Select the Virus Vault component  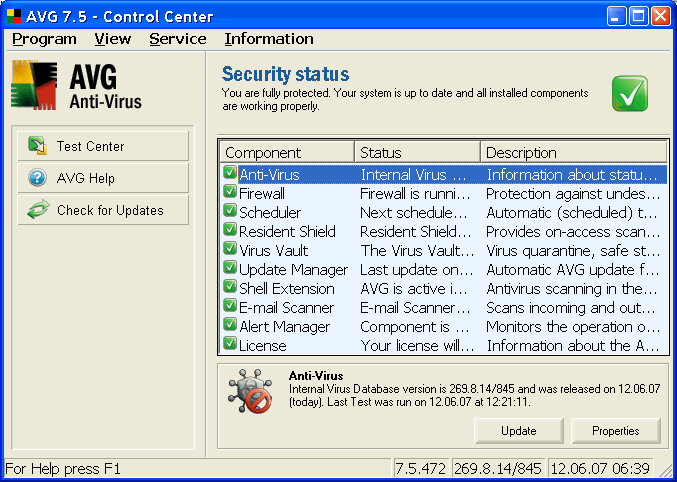click(444, 251)
